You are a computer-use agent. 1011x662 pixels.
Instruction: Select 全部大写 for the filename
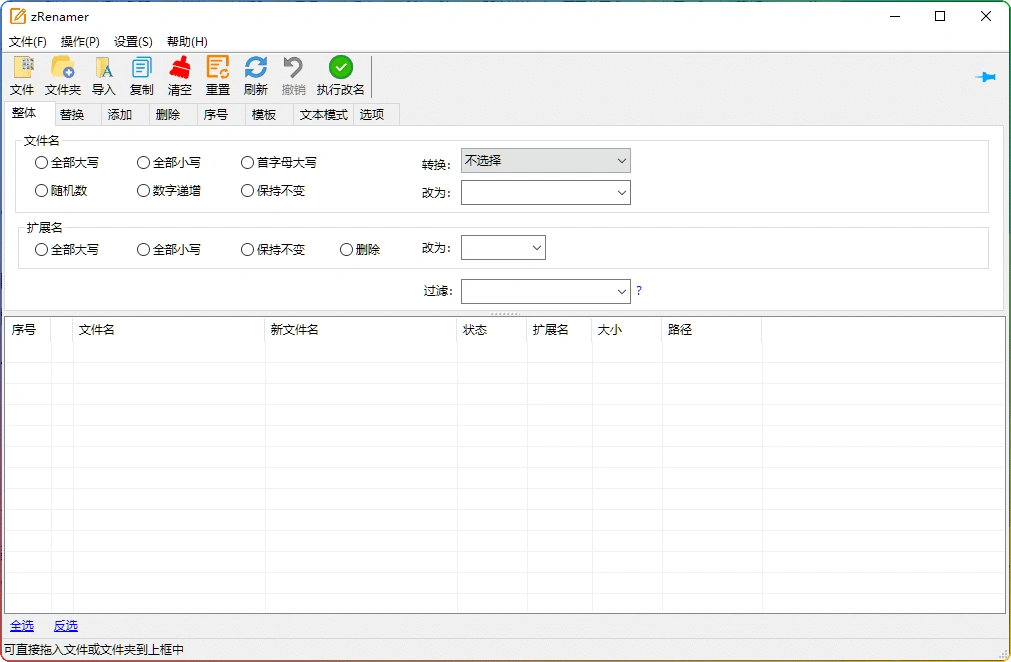(x=40, y=162)
